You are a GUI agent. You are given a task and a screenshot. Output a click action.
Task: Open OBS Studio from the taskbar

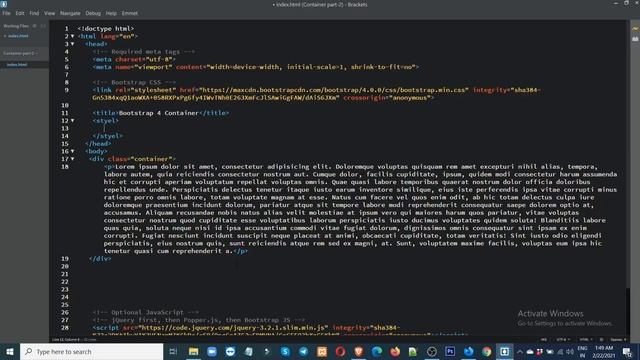coord(431,351)
